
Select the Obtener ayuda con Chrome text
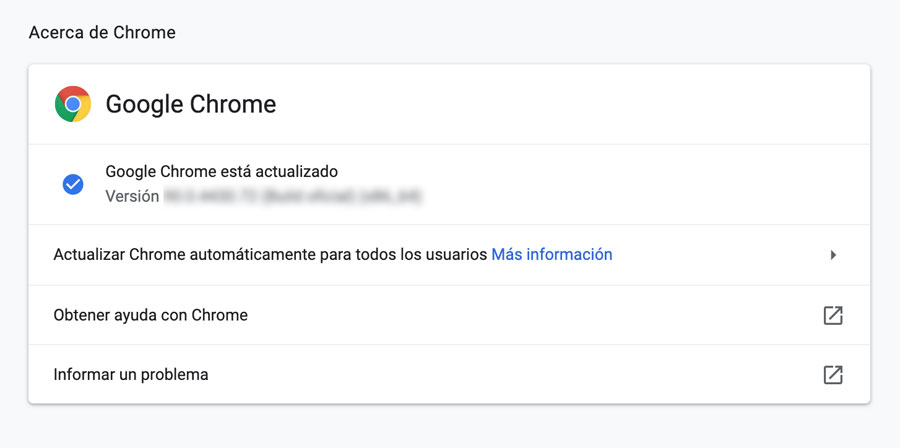pyautogui.click(x=150, y=315)
